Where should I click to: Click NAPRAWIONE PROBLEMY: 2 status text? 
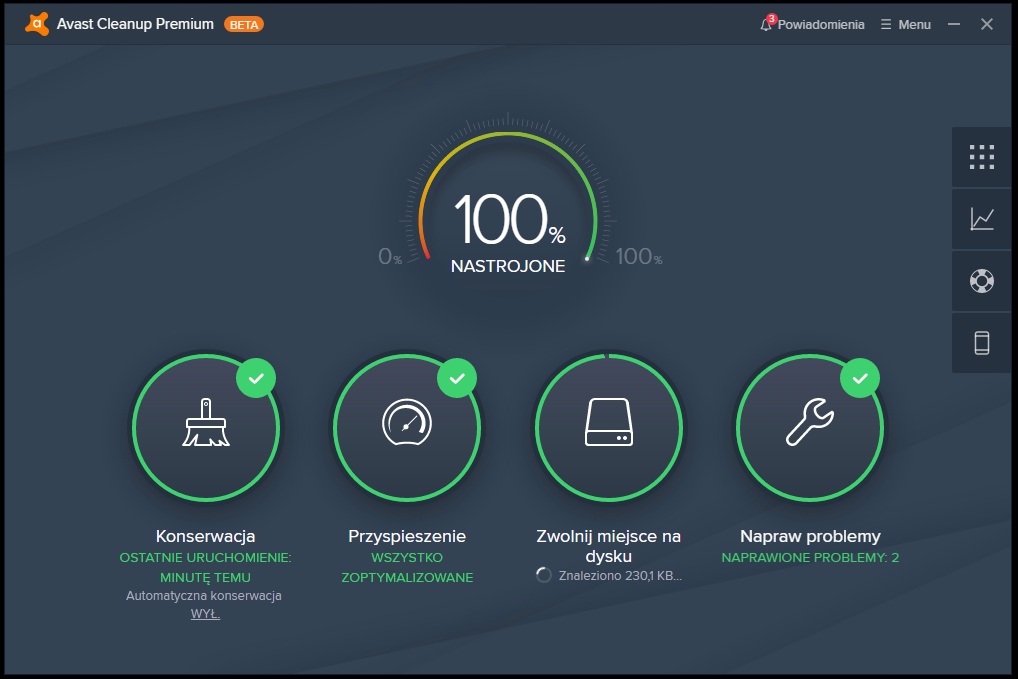[810, 558]
